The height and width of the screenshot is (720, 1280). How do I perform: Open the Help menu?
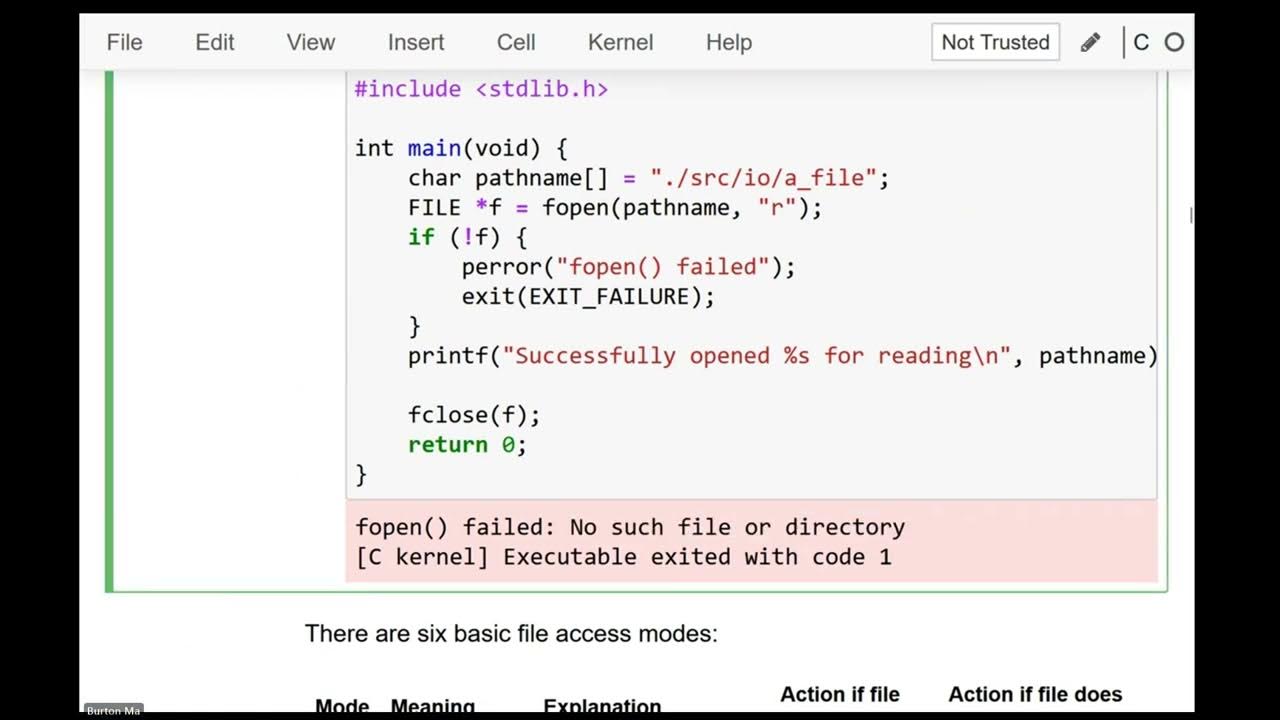[729, 43]
